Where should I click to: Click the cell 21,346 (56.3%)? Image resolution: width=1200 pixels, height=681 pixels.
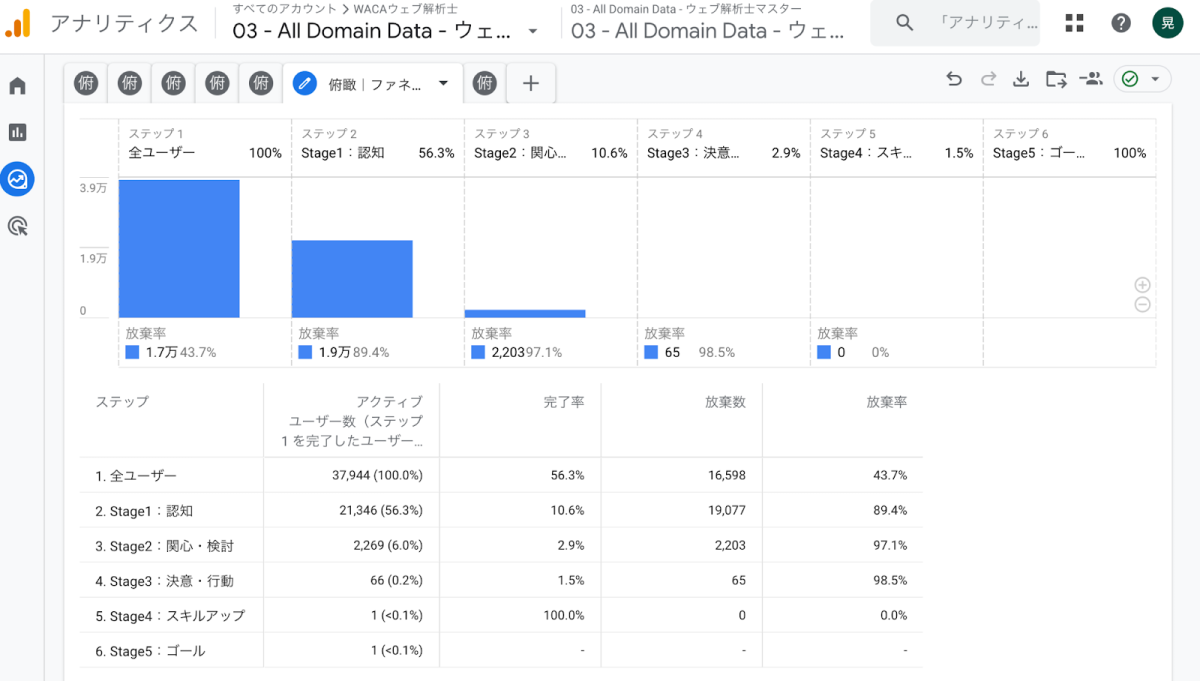coord(381,511)
